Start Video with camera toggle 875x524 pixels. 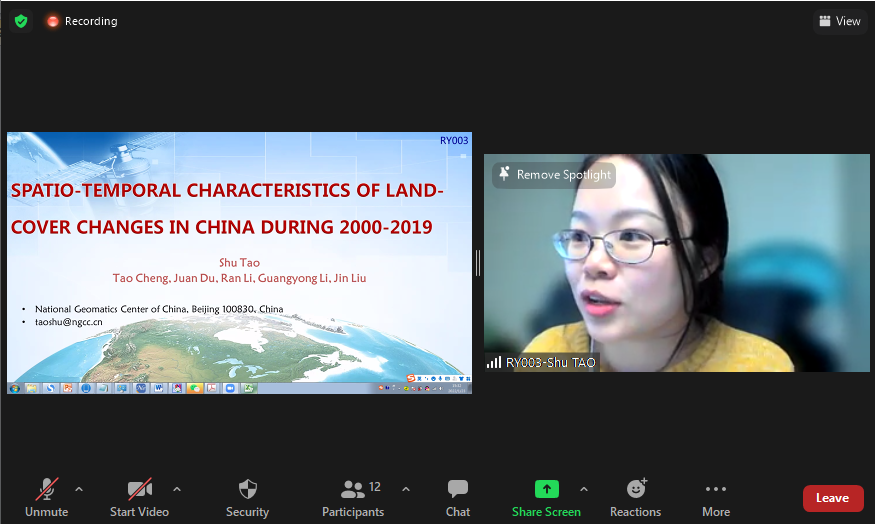[x=139, y=496]
